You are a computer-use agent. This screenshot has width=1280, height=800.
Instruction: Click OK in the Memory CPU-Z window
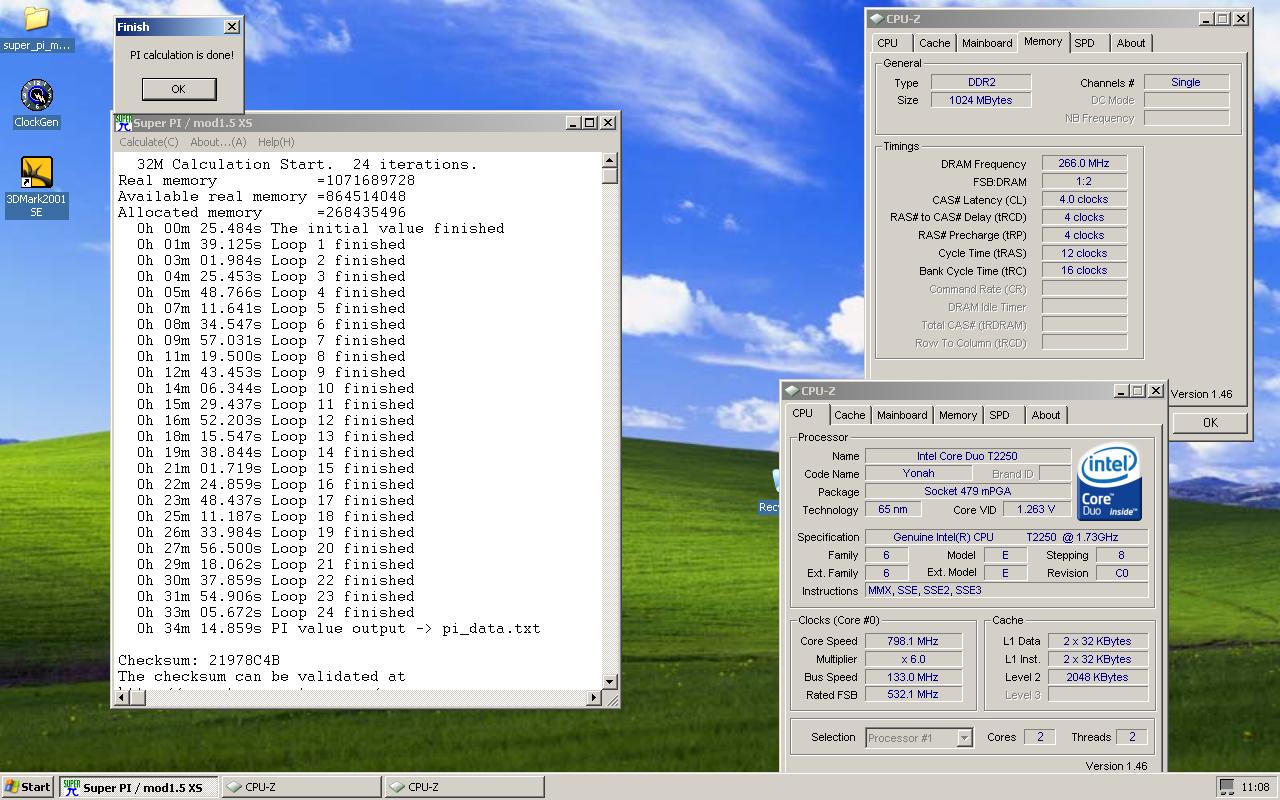coord(1210,422)
